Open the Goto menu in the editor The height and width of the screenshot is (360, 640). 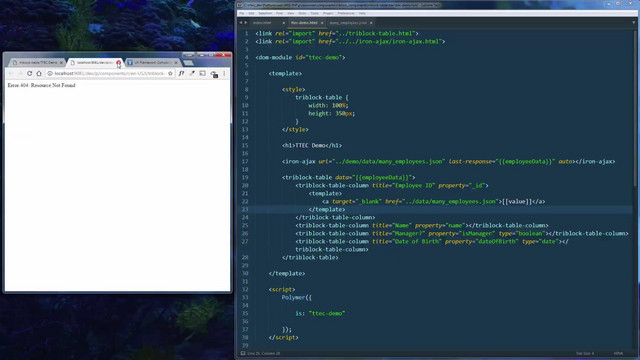click(302, 13)
